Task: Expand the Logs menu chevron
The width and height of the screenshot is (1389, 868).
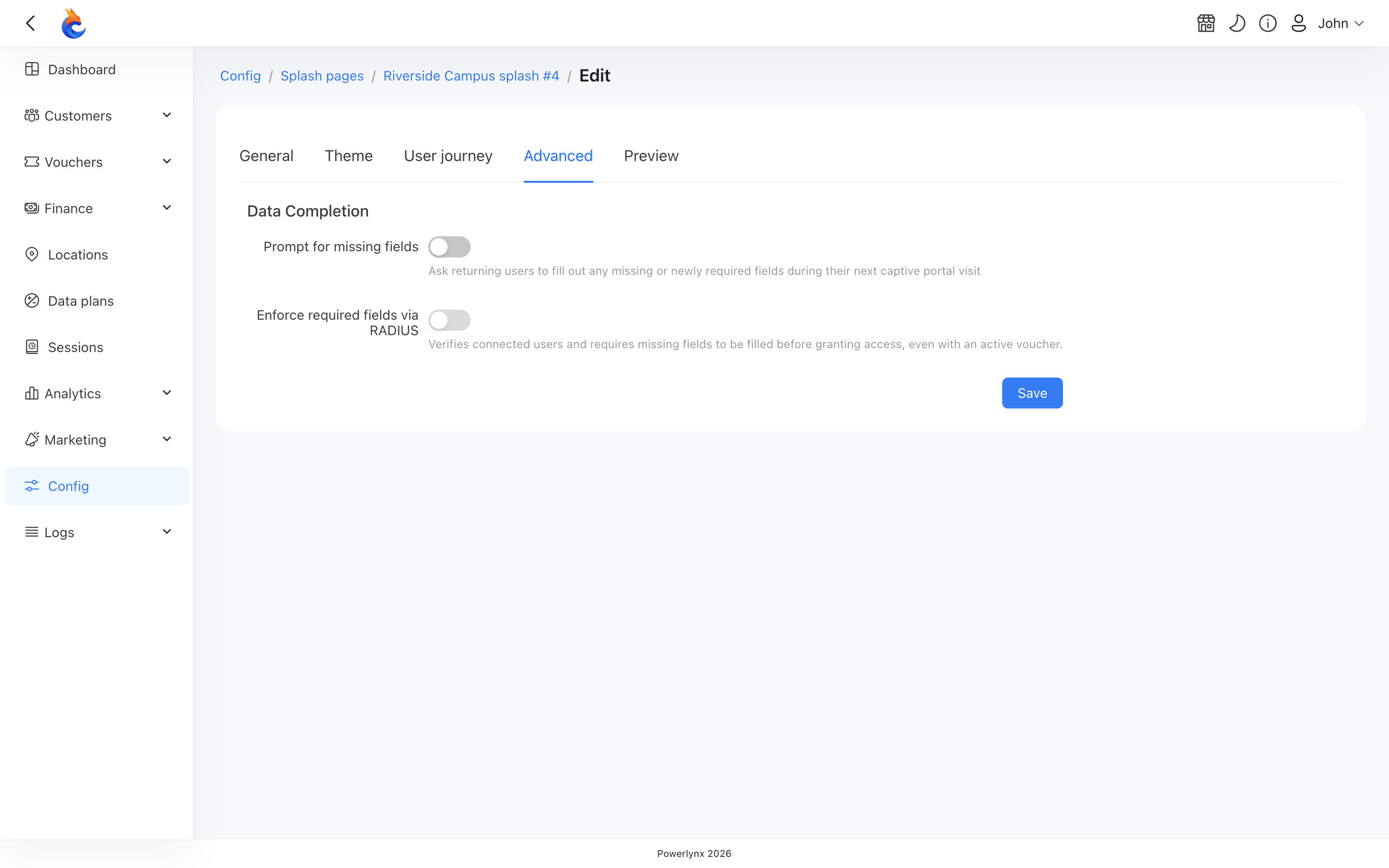Action: (167, 532)
